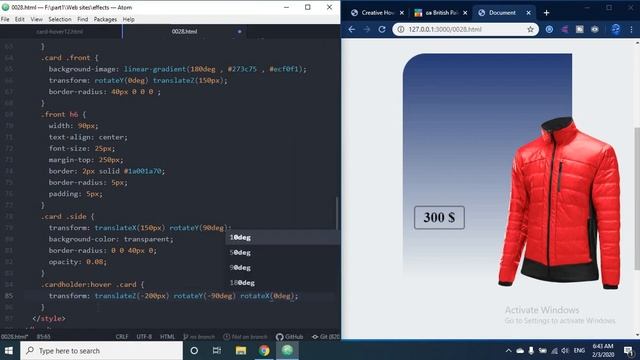Click the modified dot on 0028.html tab
This screenshot has height=360, width=640.
coord(240,31)
